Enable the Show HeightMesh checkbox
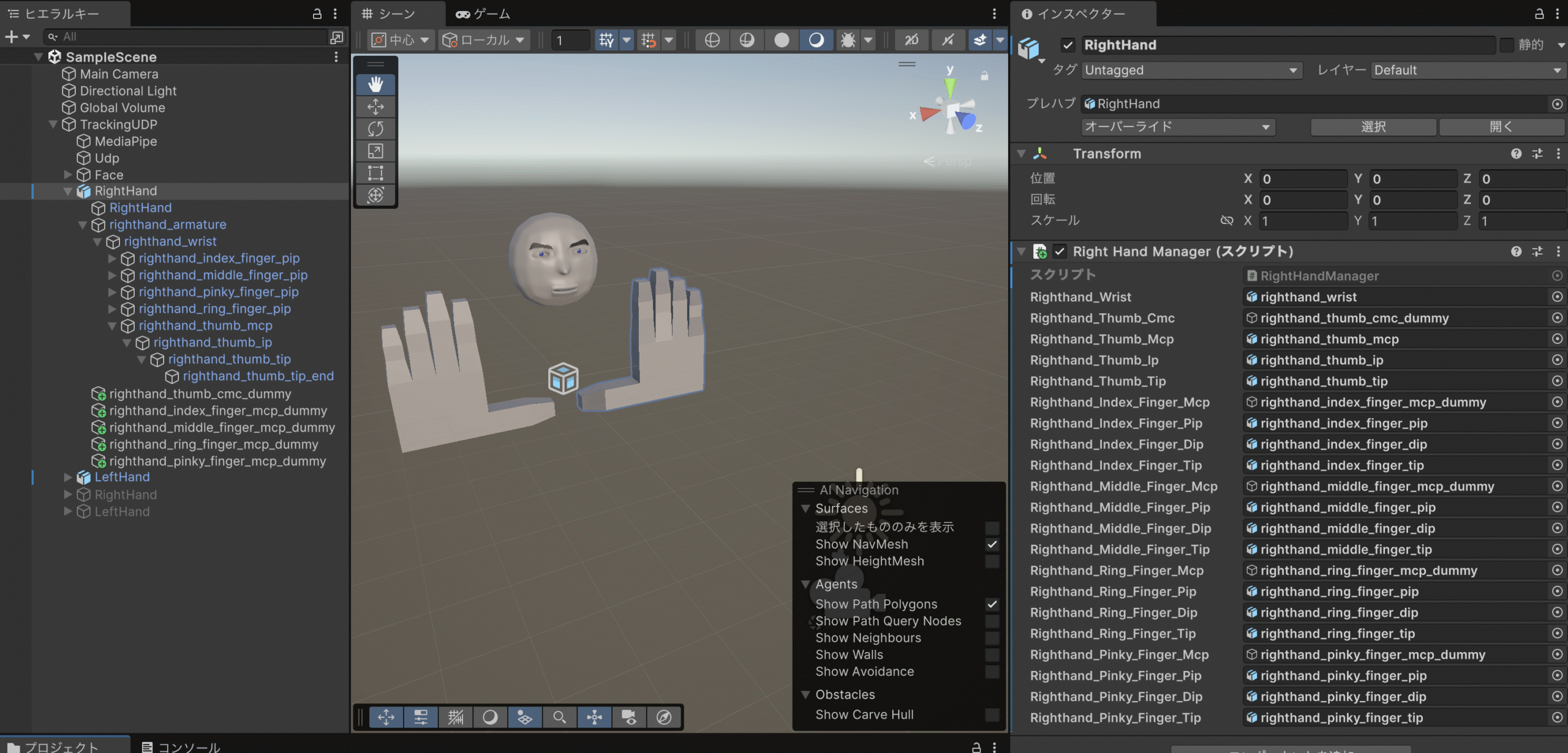 992,561
